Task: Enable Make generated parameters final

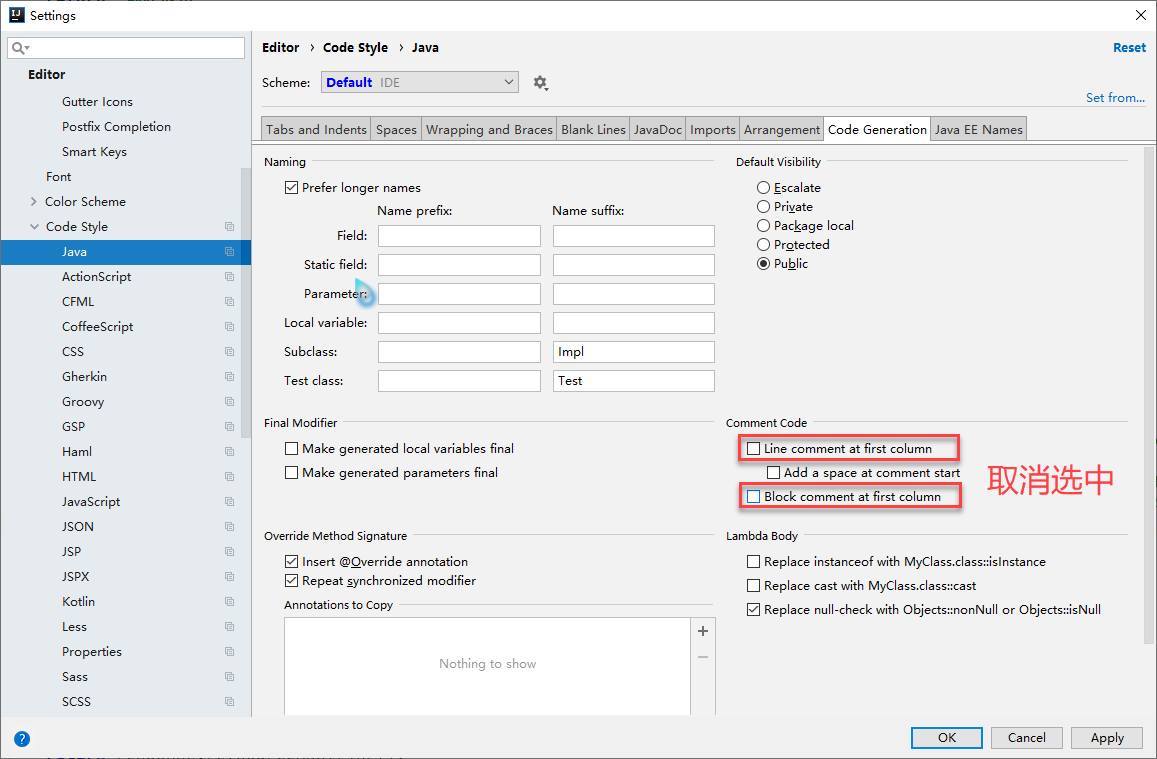Action: pyautogui.click(x=291, y=473)
